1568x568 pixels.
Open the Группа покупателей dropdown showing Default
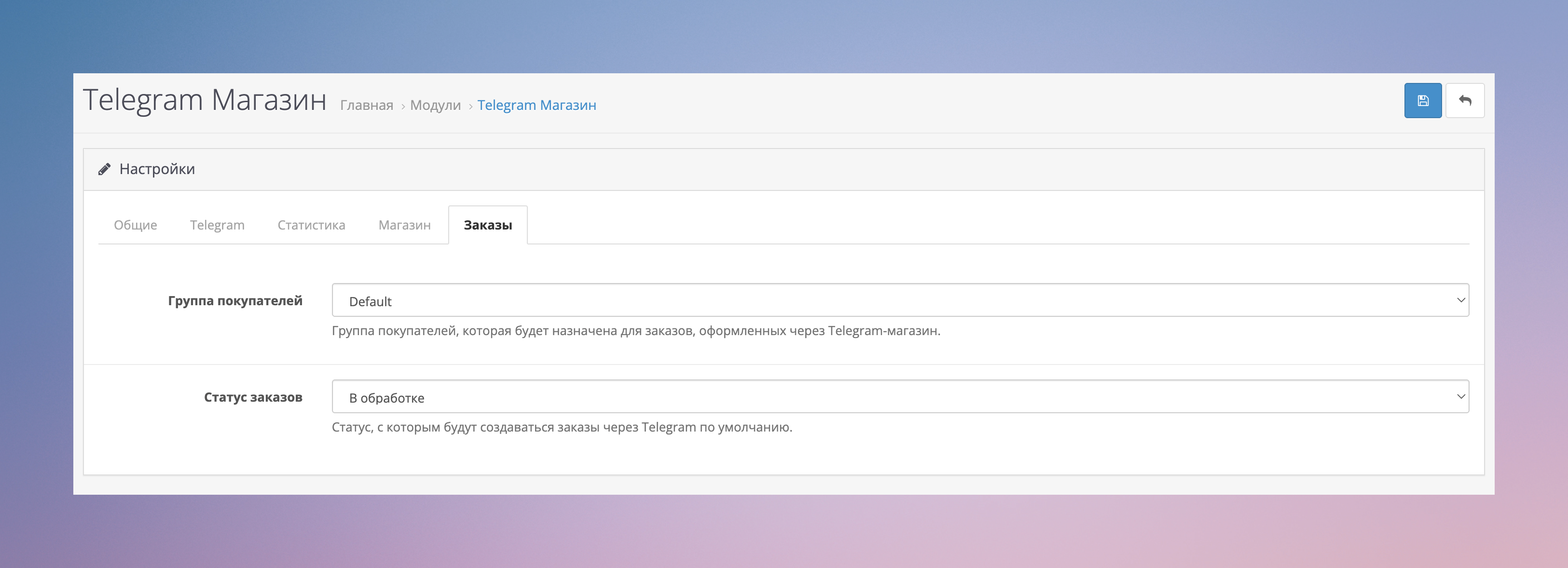(900, 300)
